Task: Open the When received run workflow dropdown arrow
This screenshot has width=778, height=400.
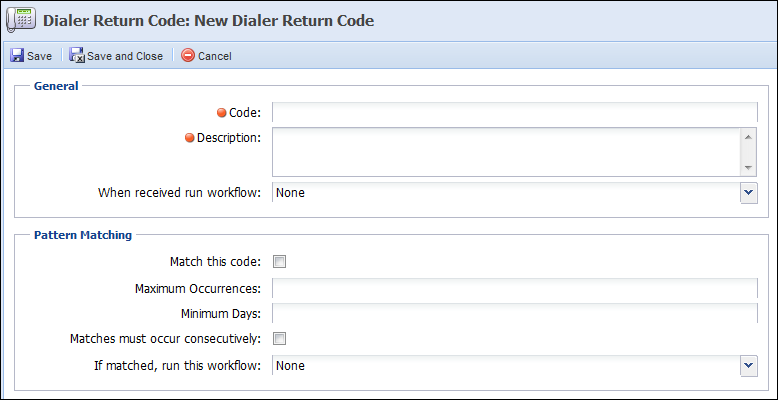Action: tap(749, 193)
